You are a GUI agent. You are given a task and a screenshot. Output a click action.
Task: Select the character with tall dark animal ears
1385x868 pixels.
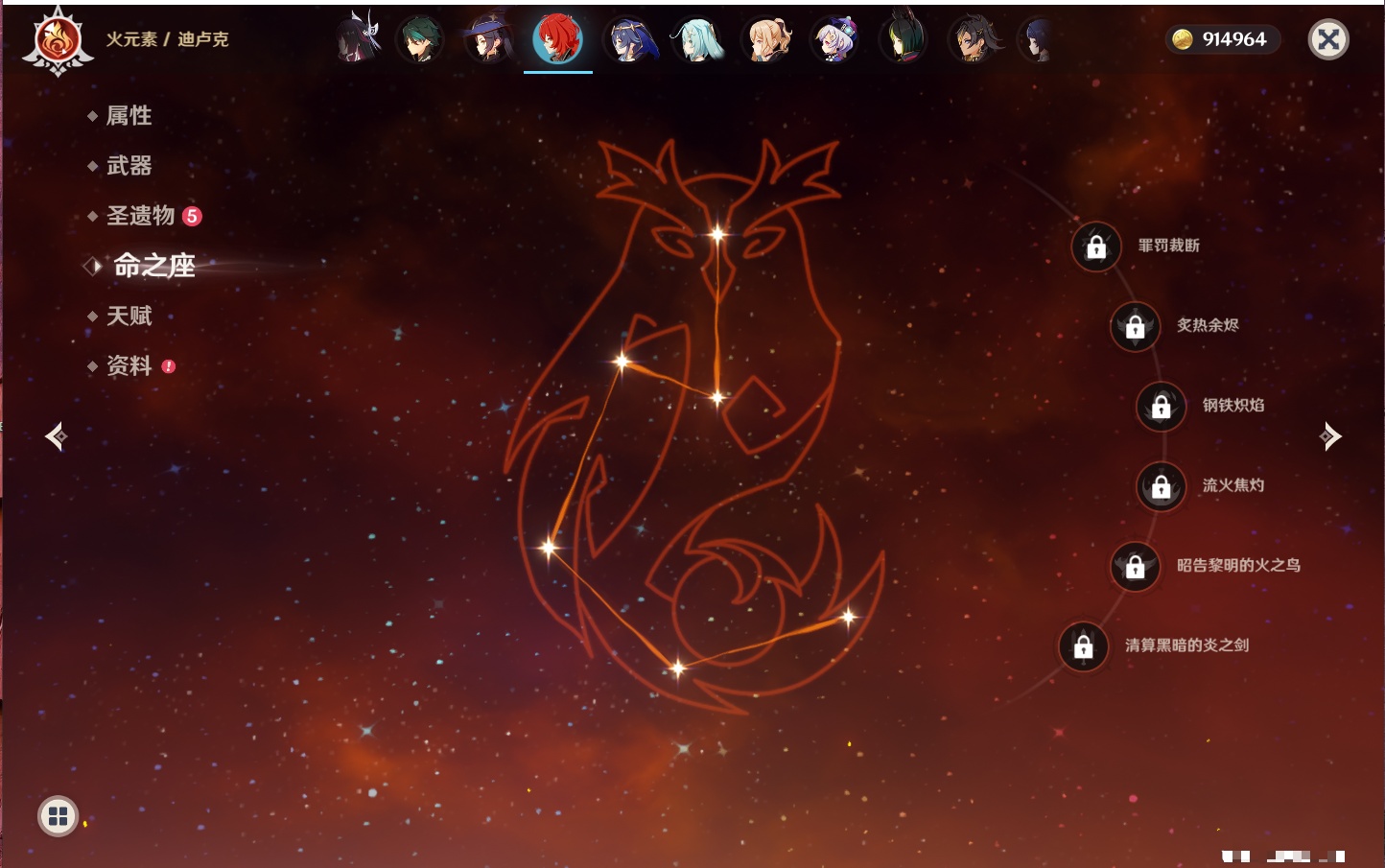904,39
